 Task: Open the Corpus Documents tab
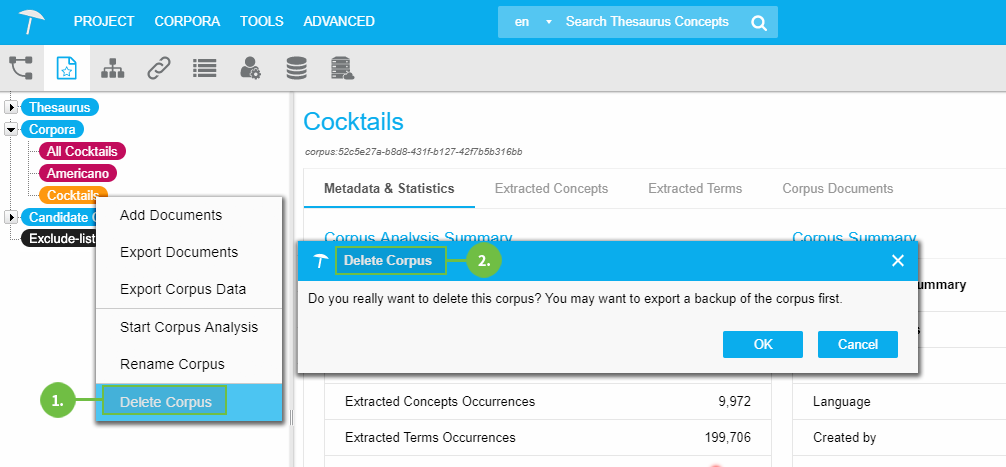[x=837, y=188]
